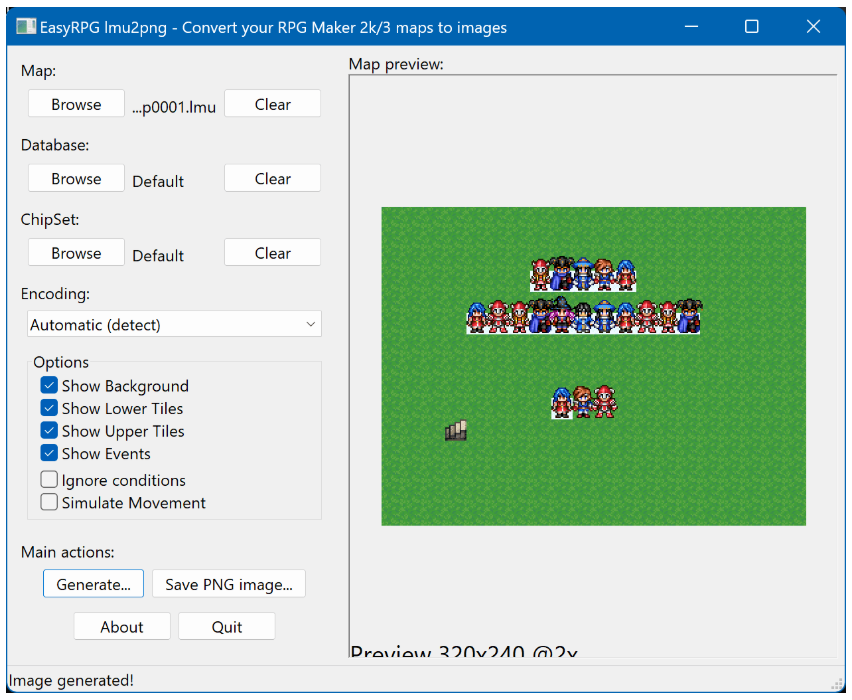Screen dimensions: 852x700
Task: Click the window resize grip in status bar
Action: coord(838,685)
